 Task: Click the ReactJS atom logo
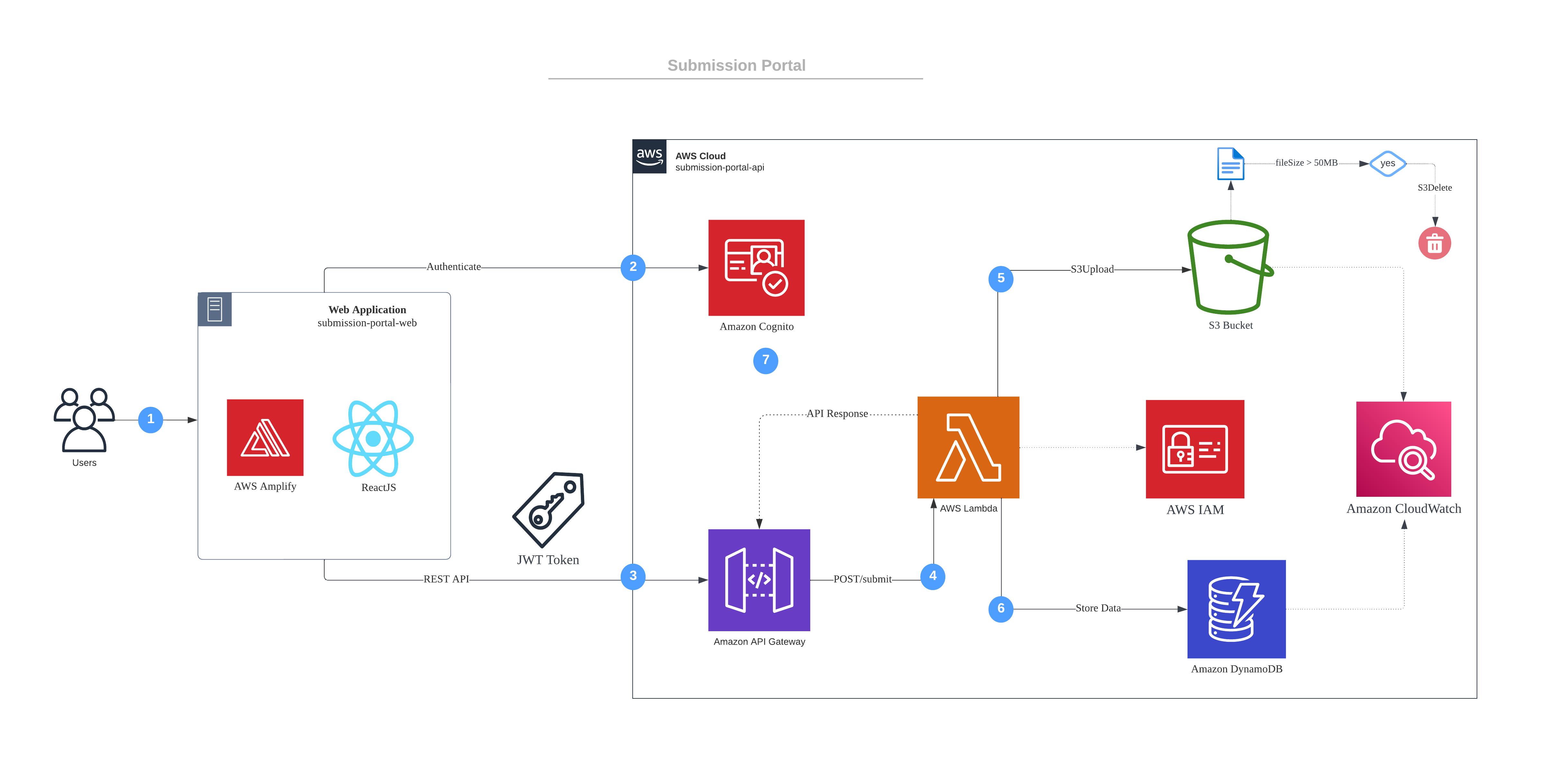pos(373,438)
